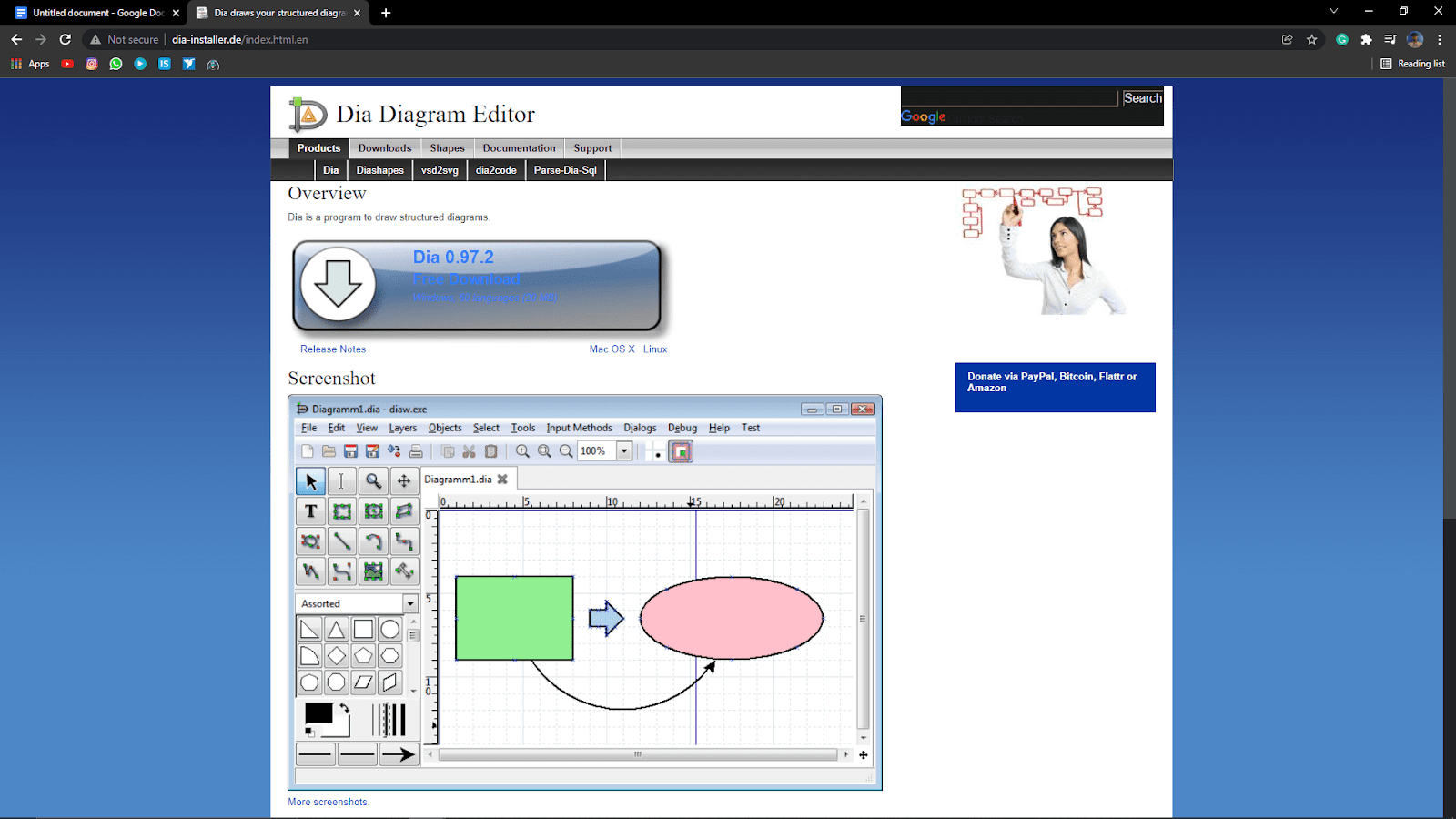The width and height of the screenshot is (1456, 819).
Task: Open the Input Methods menu
Action: 580,428
